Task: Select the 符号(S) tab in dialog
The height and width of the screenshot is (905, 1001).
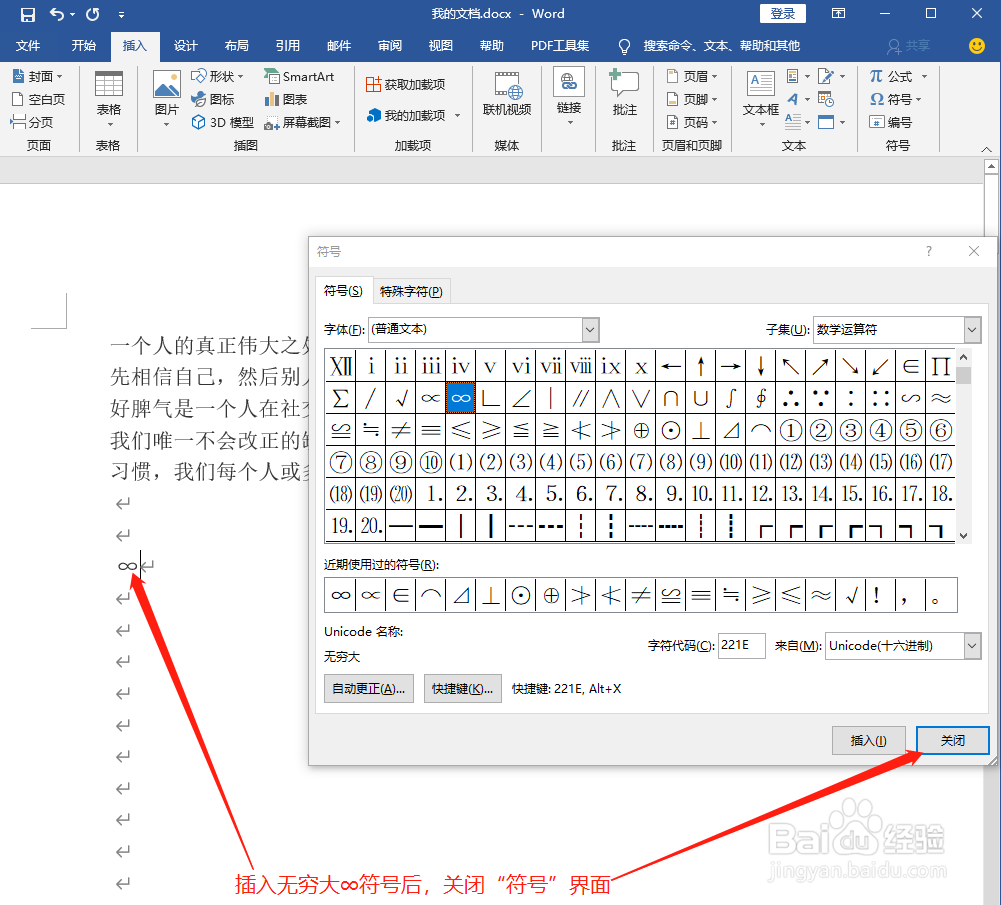Action: (x=343, y=291)
